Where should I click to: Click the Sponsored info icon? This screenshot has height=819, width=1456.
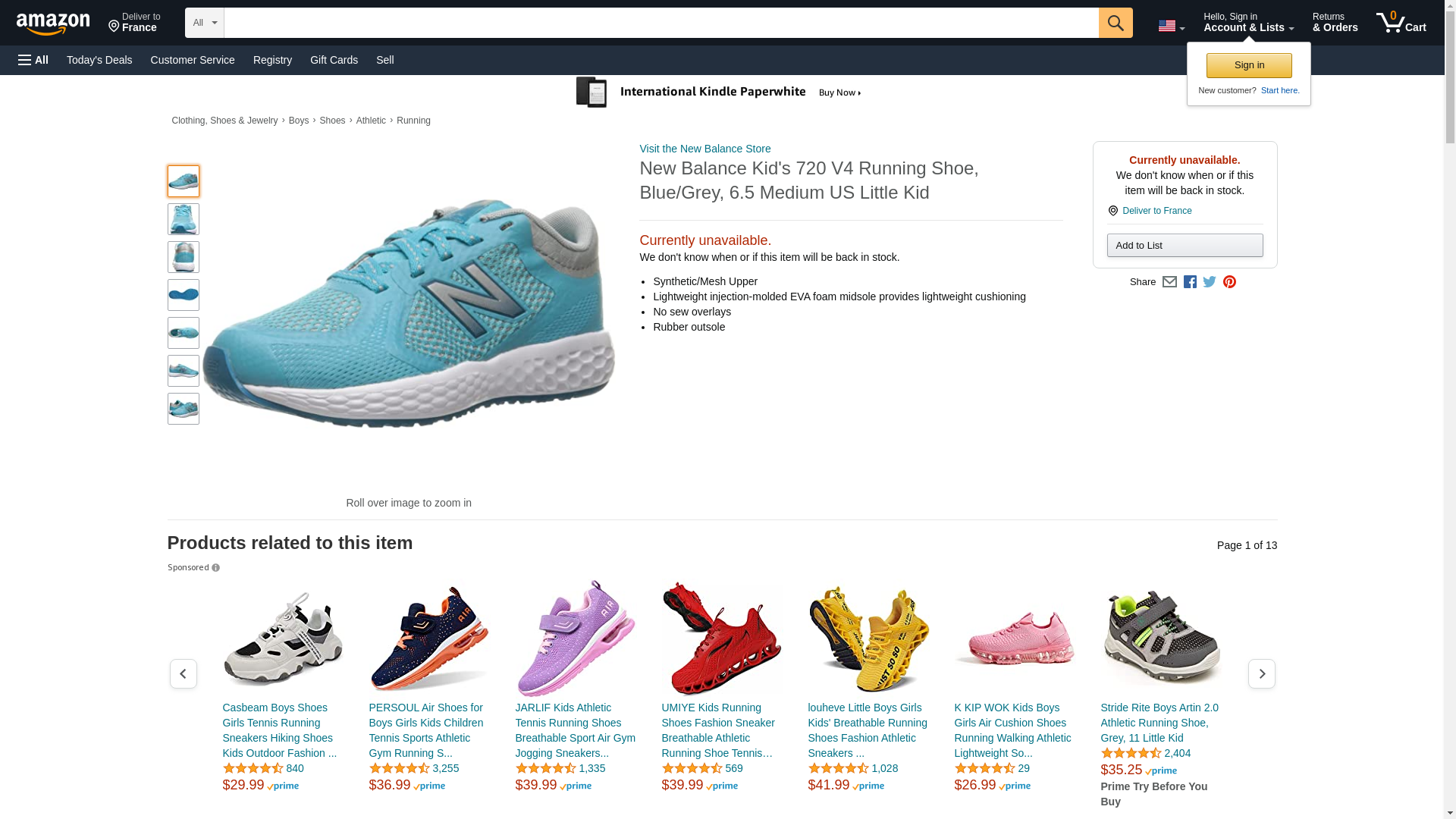(215, 568)
